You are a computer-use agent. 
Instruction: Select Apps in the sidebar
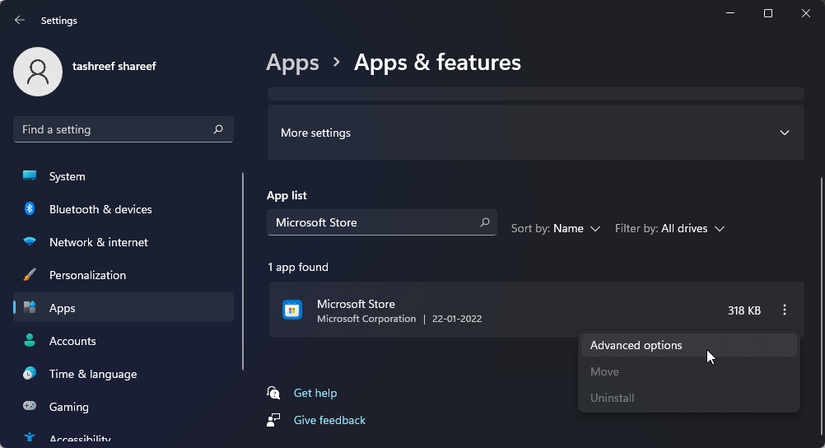123,307
